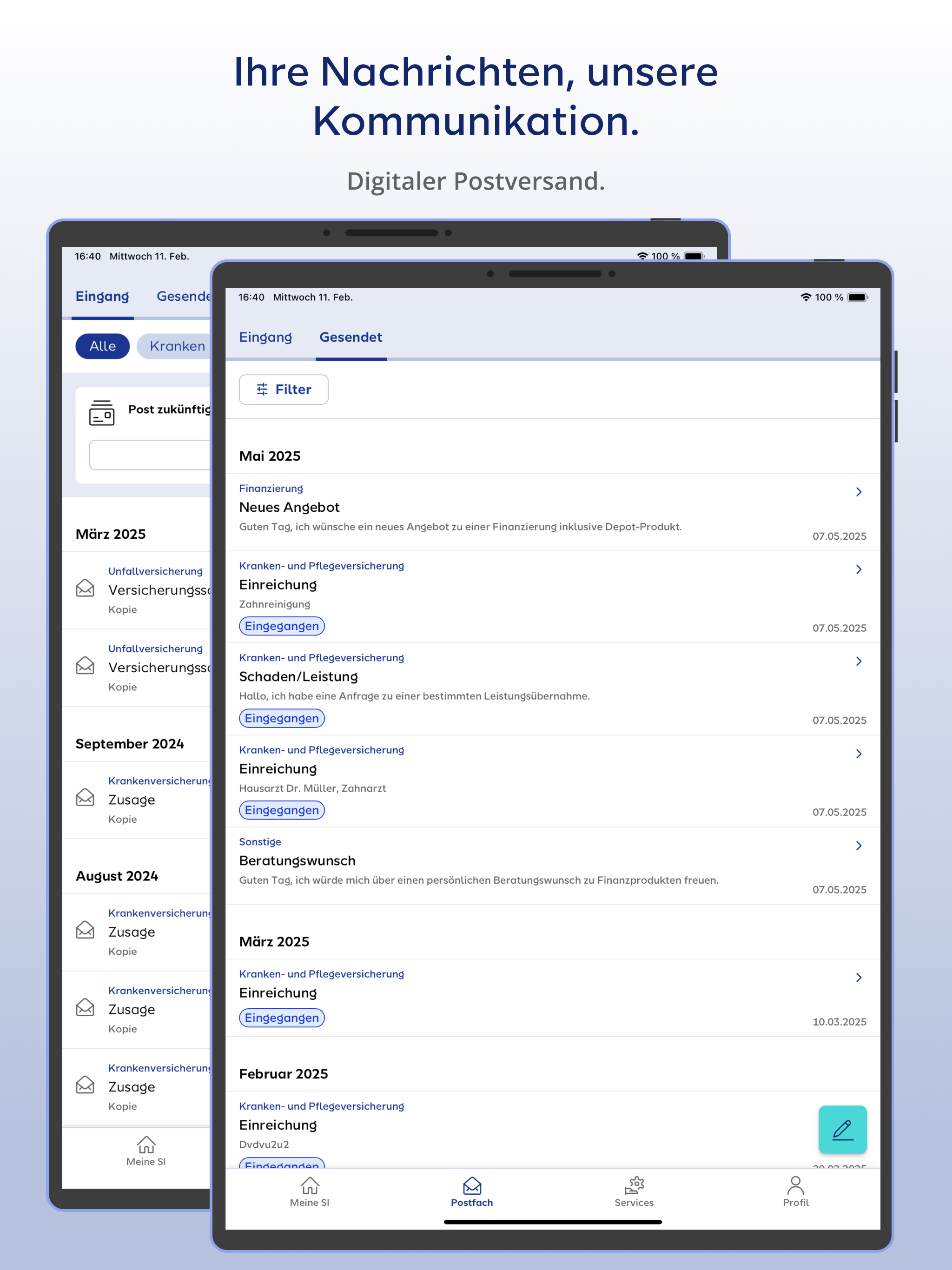
Task: Click the envelope icon under September 2024
Action: 85,798
